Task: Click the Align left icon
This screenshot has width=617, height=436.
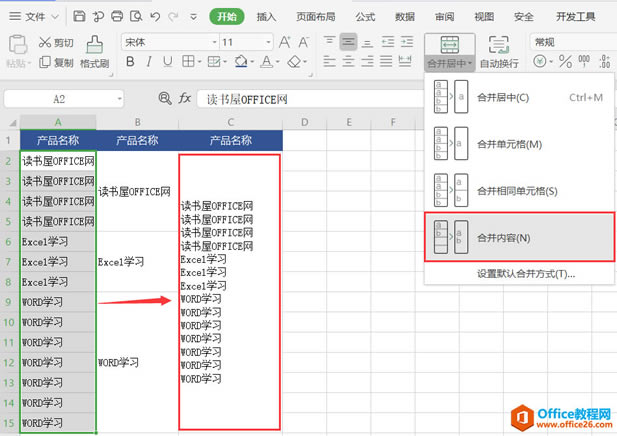Action: [329, 61]
